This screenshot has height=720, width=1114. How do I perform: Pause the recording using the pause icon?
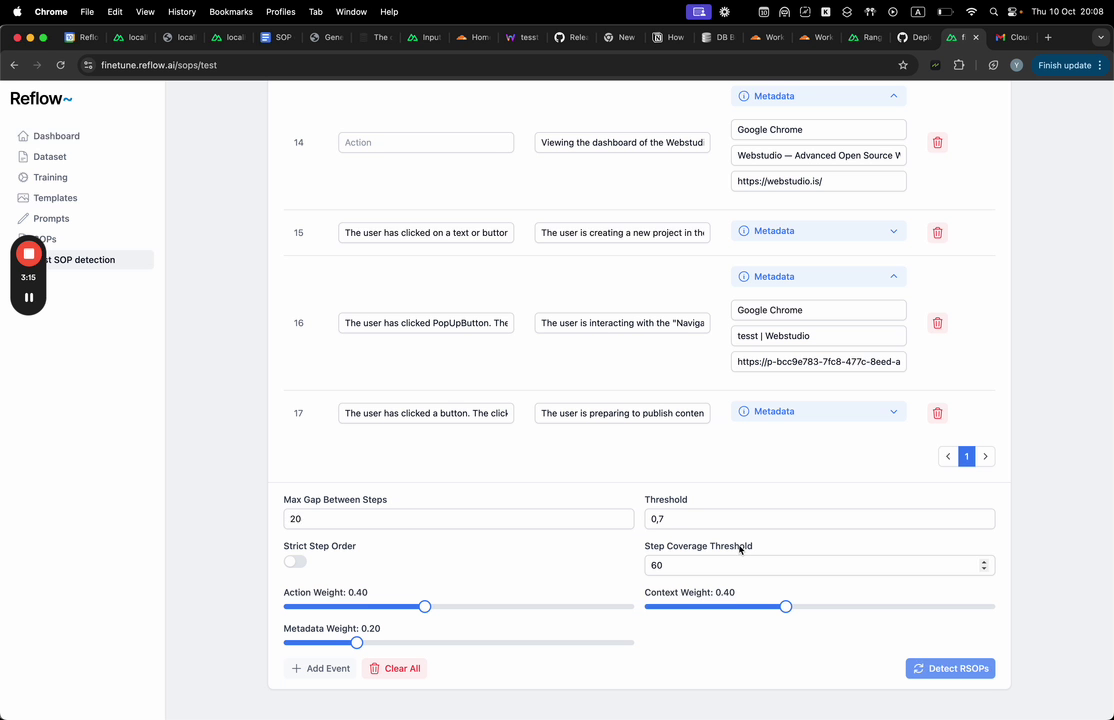point(28,297)
